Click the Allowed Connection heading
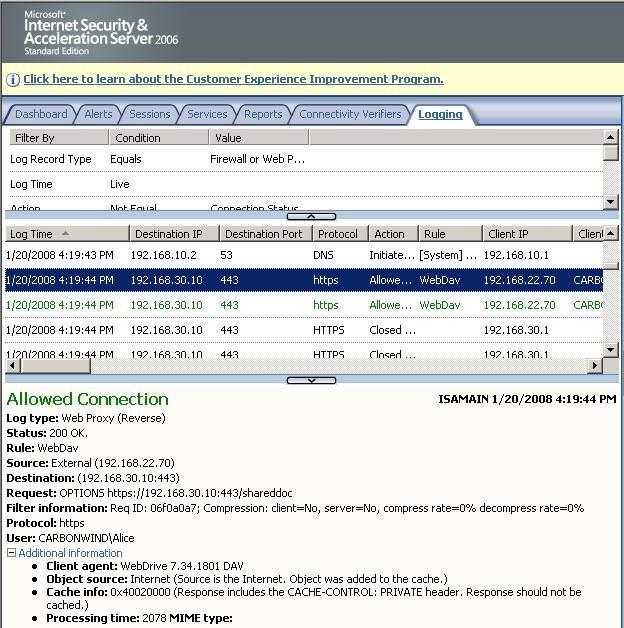Screen dimensions: 624x628 pyautogui.click(x=87, y=399)
